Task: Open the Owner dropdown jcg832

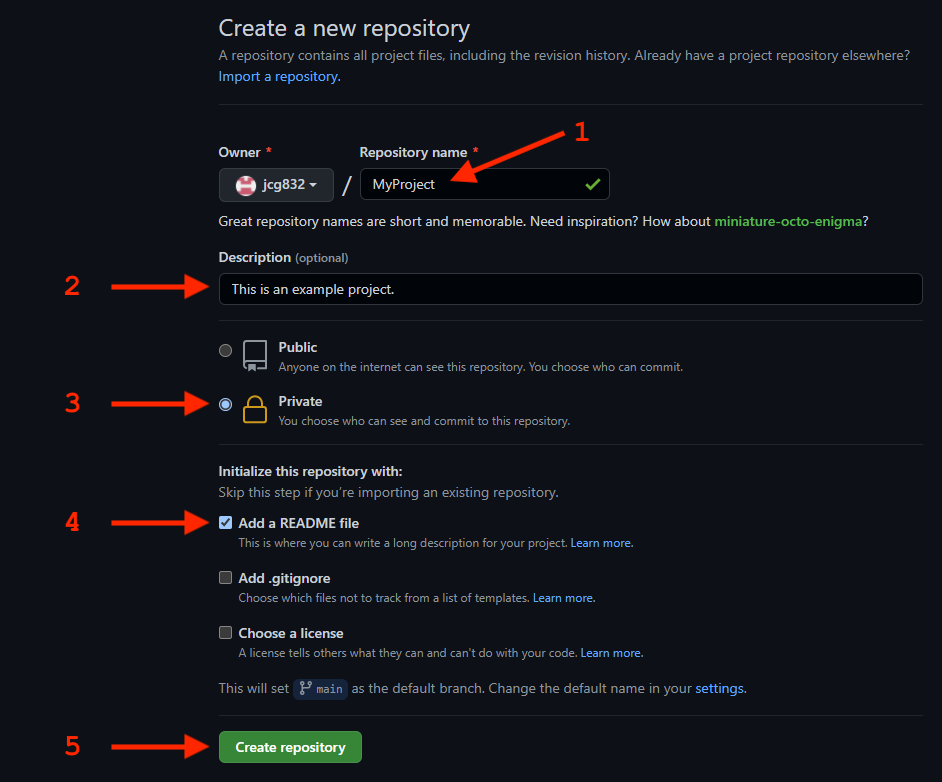Action: click(276, 185)
